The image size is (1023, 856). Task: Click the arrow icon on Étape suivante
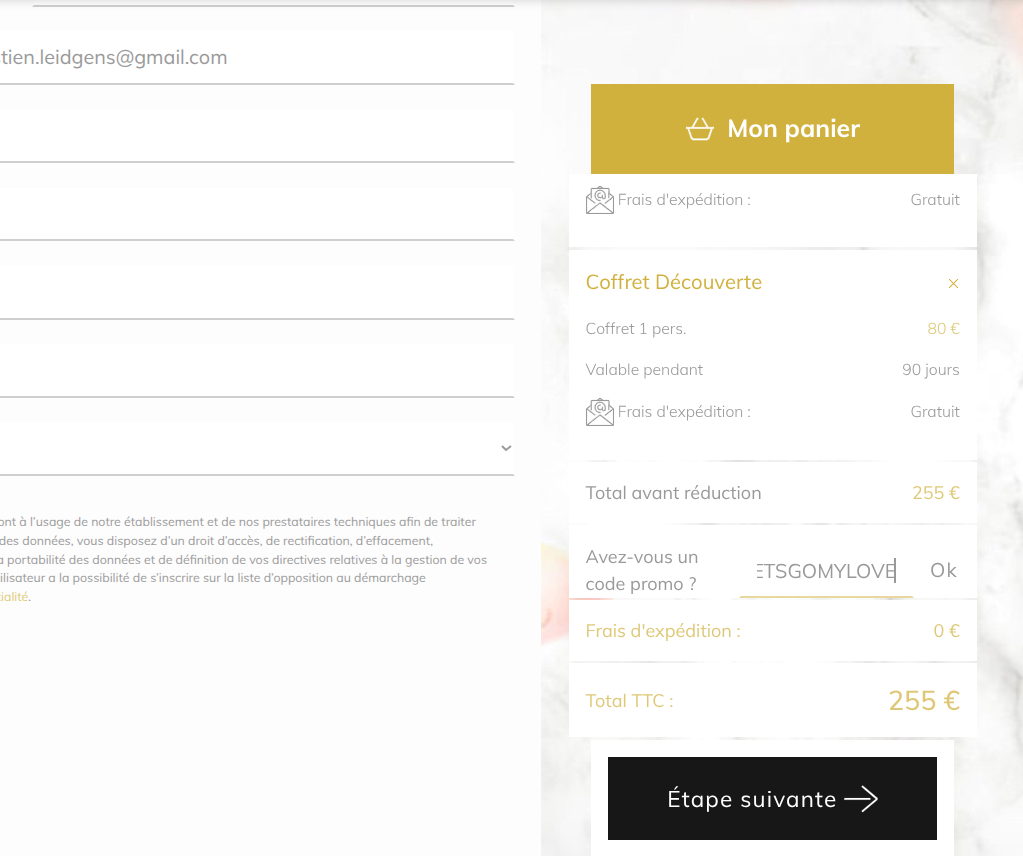point(861,799)
